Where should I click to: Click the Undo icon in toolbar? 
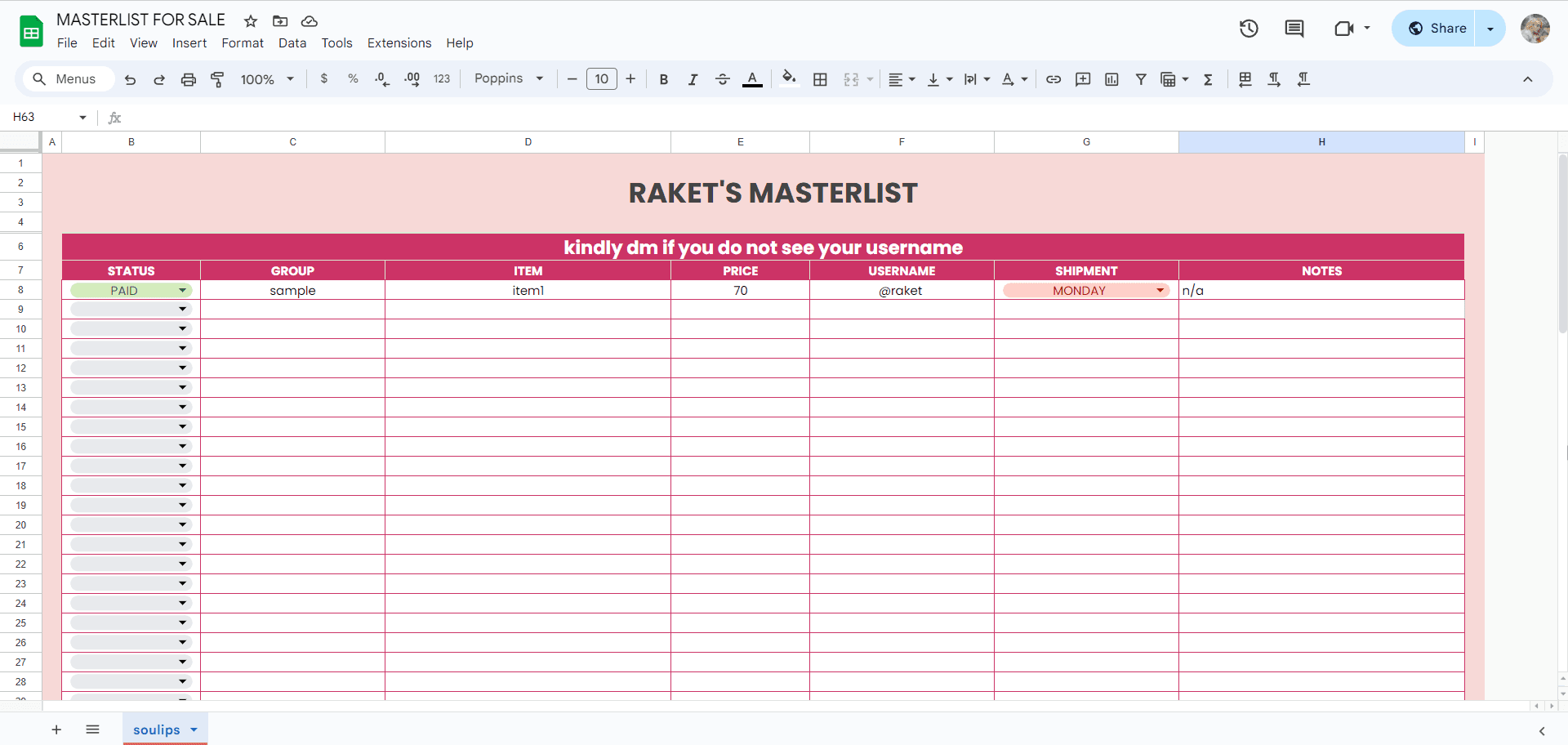(x=130, y=79)
